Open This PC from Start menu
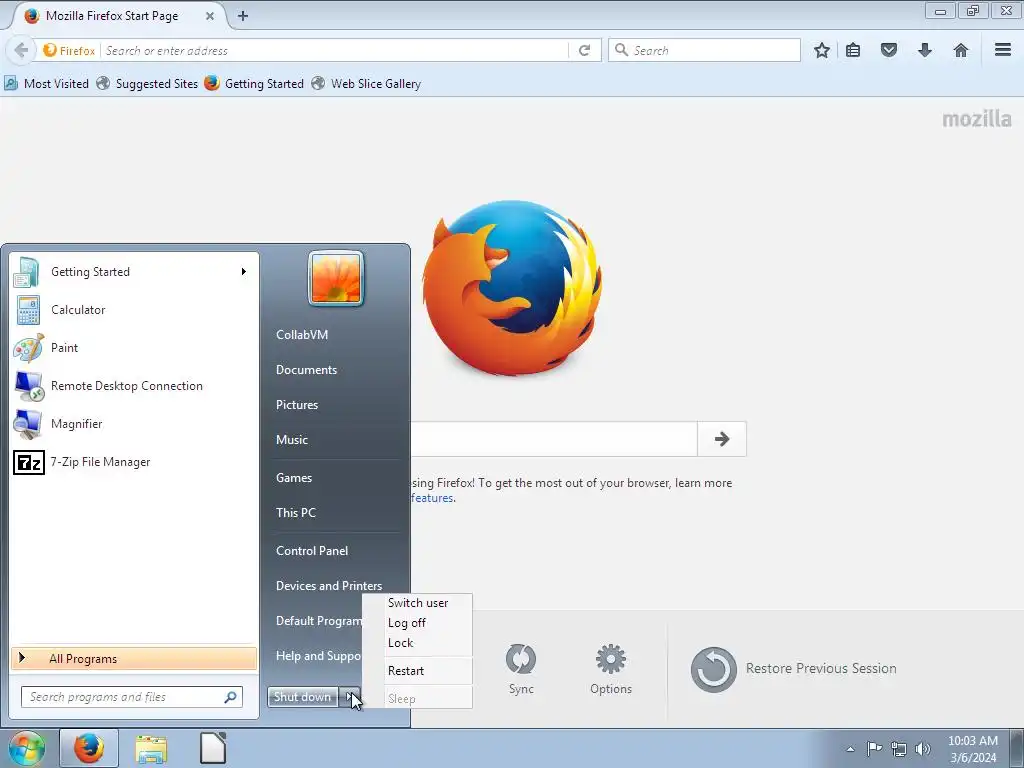 tap(296, 513)
